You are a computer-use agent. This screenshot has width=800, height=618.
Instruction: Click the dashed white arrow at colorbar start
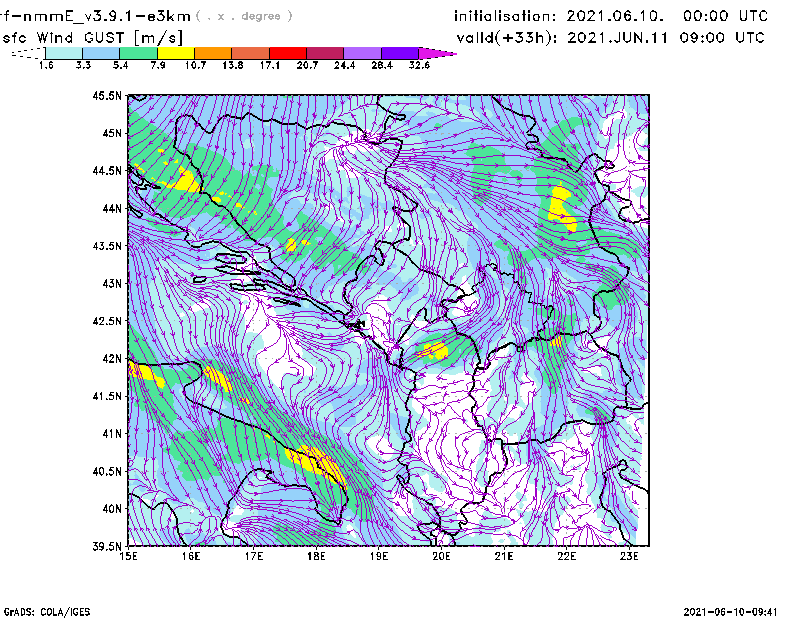pyautogui.click(x=28, y=53)
